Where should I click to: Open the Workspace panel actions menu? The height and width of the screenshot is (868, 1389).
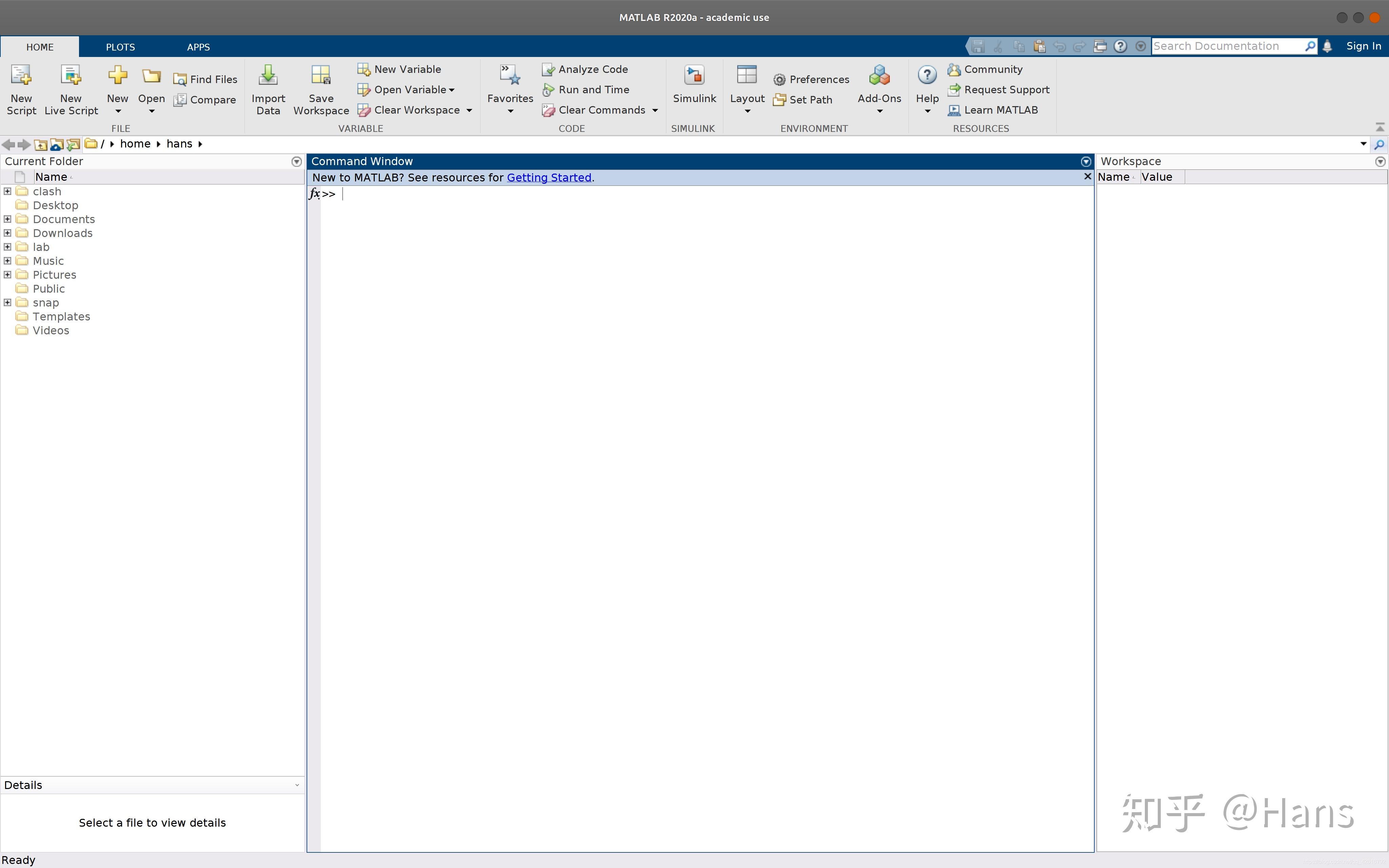click(x=1381, y=162)
